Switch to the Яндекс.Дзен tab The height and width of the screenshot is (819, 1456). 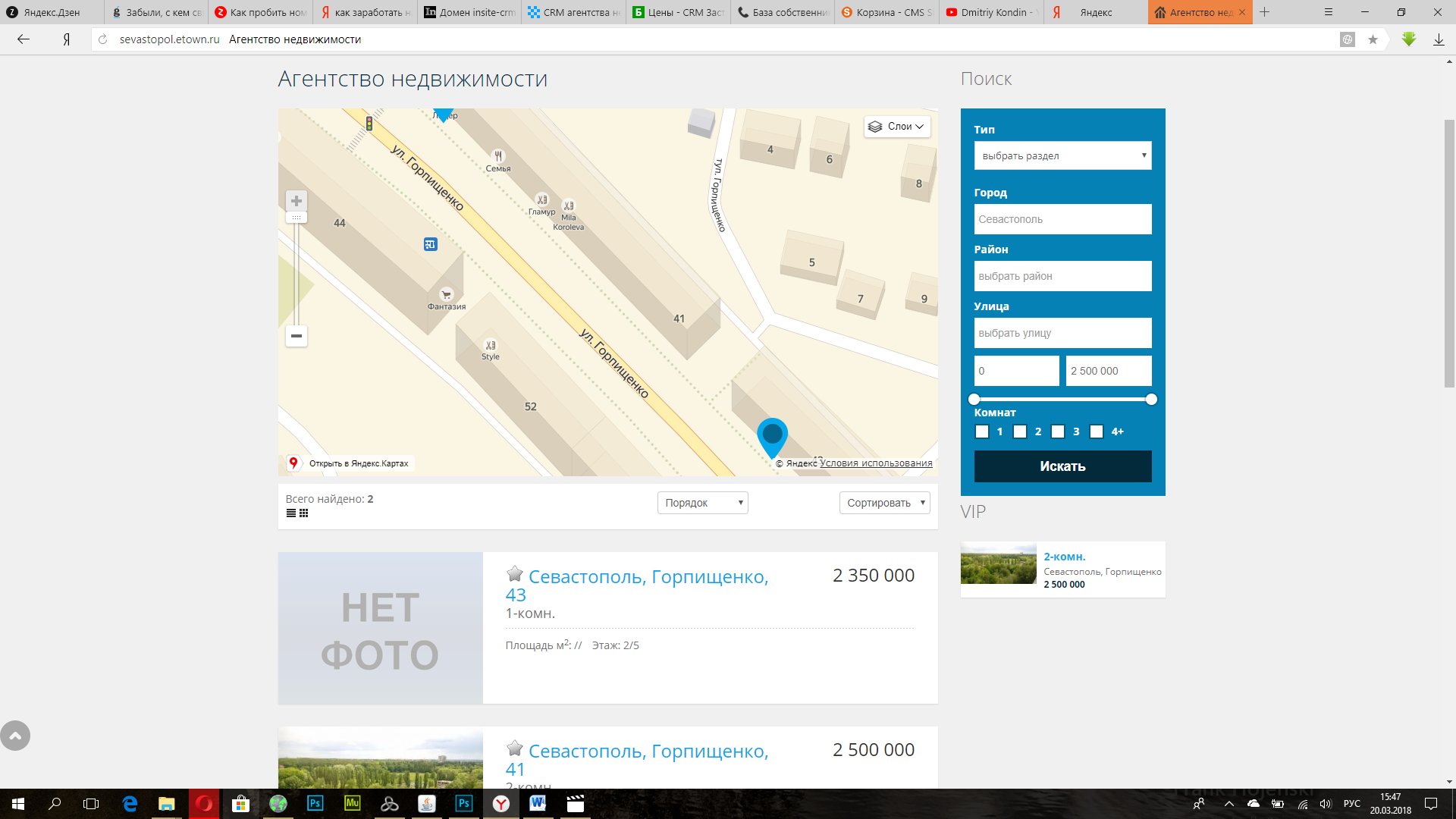coord(52,12)
